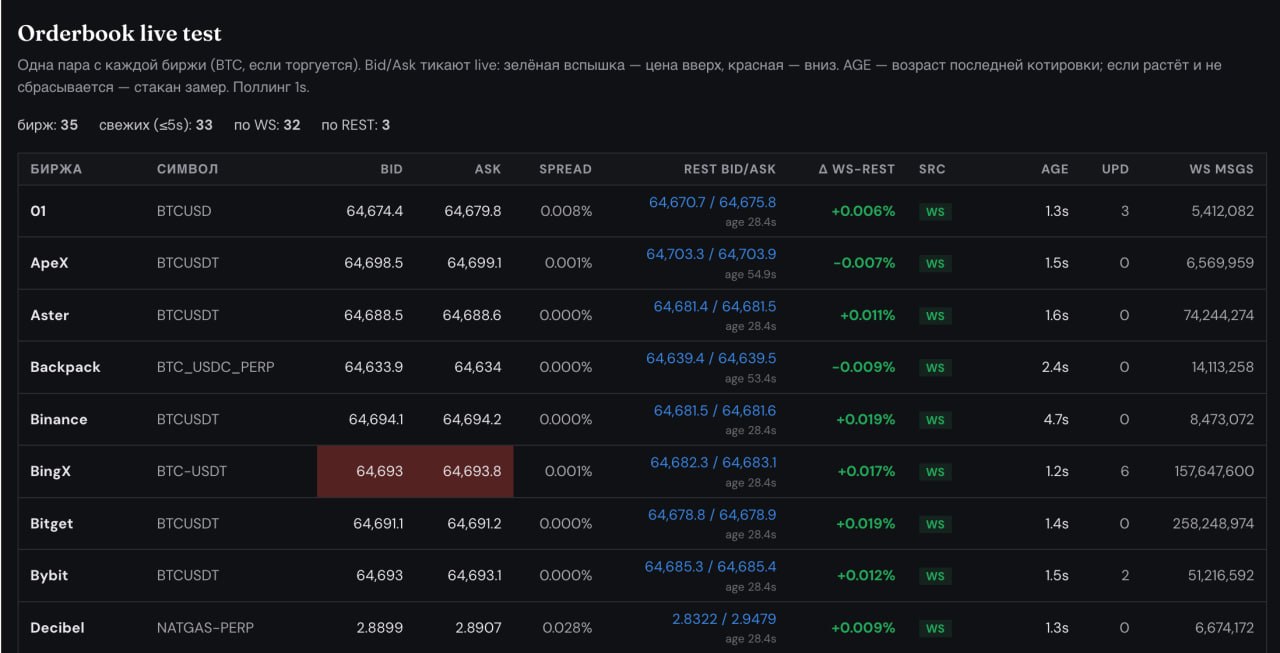Click Bitget REST quote 64,678.8 / 64,678.9
1280x653 pixels.
tap(712, 514)
